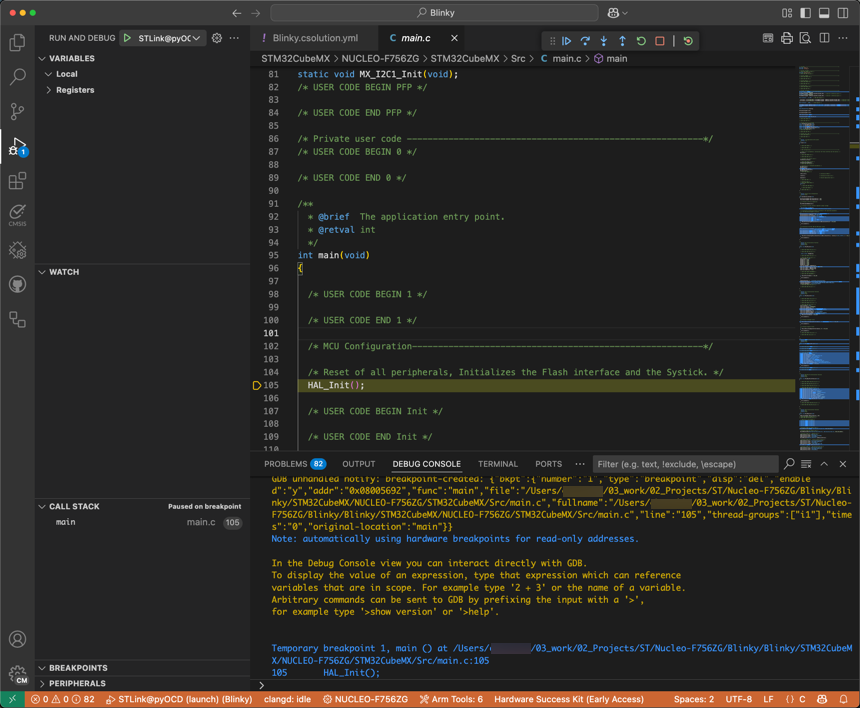Open the GitHub view in the activity bar

pyautogui.click(x=18, y=285)
